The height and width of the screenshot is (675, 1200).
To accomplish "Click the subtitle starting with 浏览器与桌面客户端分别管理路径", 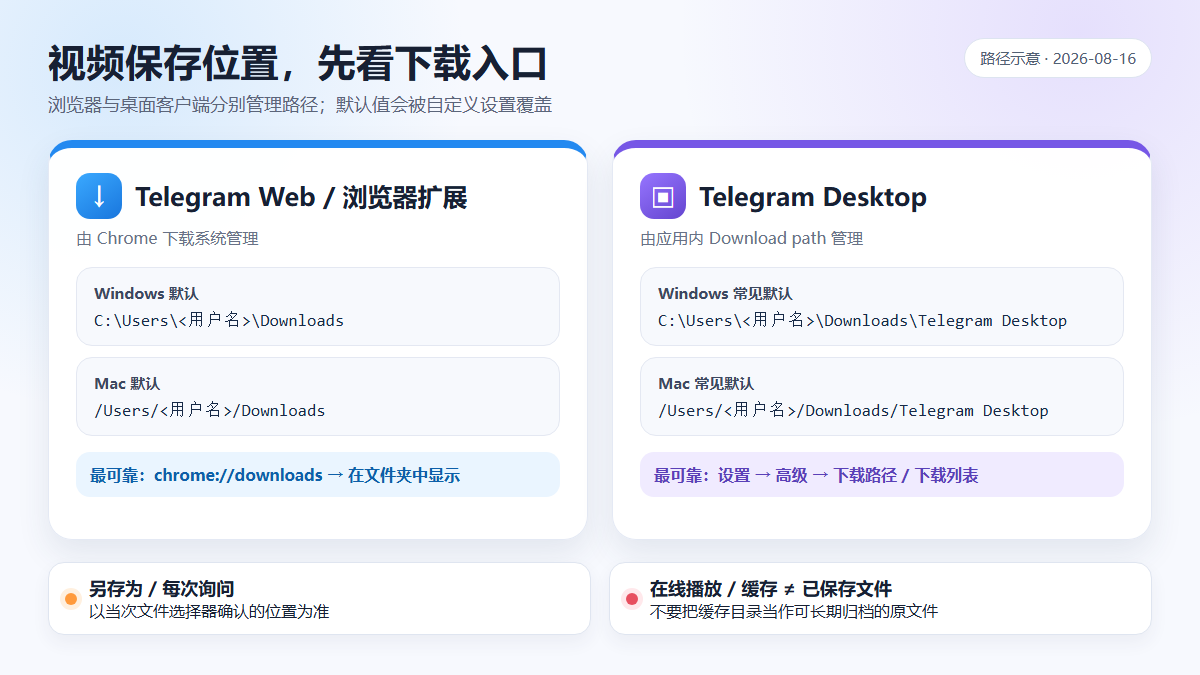I will (300, 105).
